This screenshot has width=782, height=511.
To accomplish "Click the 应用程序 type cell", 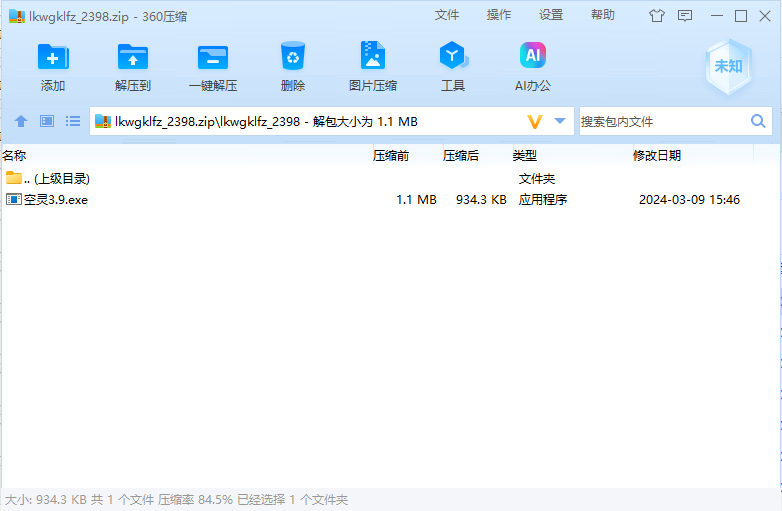I will coord(543,200).
